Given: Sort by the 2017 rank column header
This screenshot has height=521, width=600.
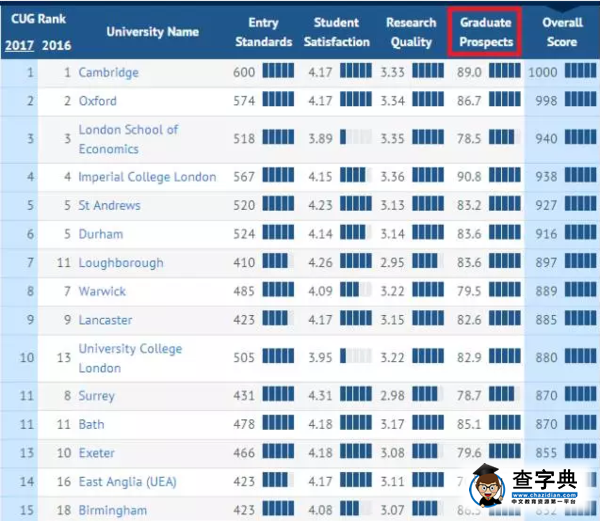Looking at the screenshot, I should [20, 45].
